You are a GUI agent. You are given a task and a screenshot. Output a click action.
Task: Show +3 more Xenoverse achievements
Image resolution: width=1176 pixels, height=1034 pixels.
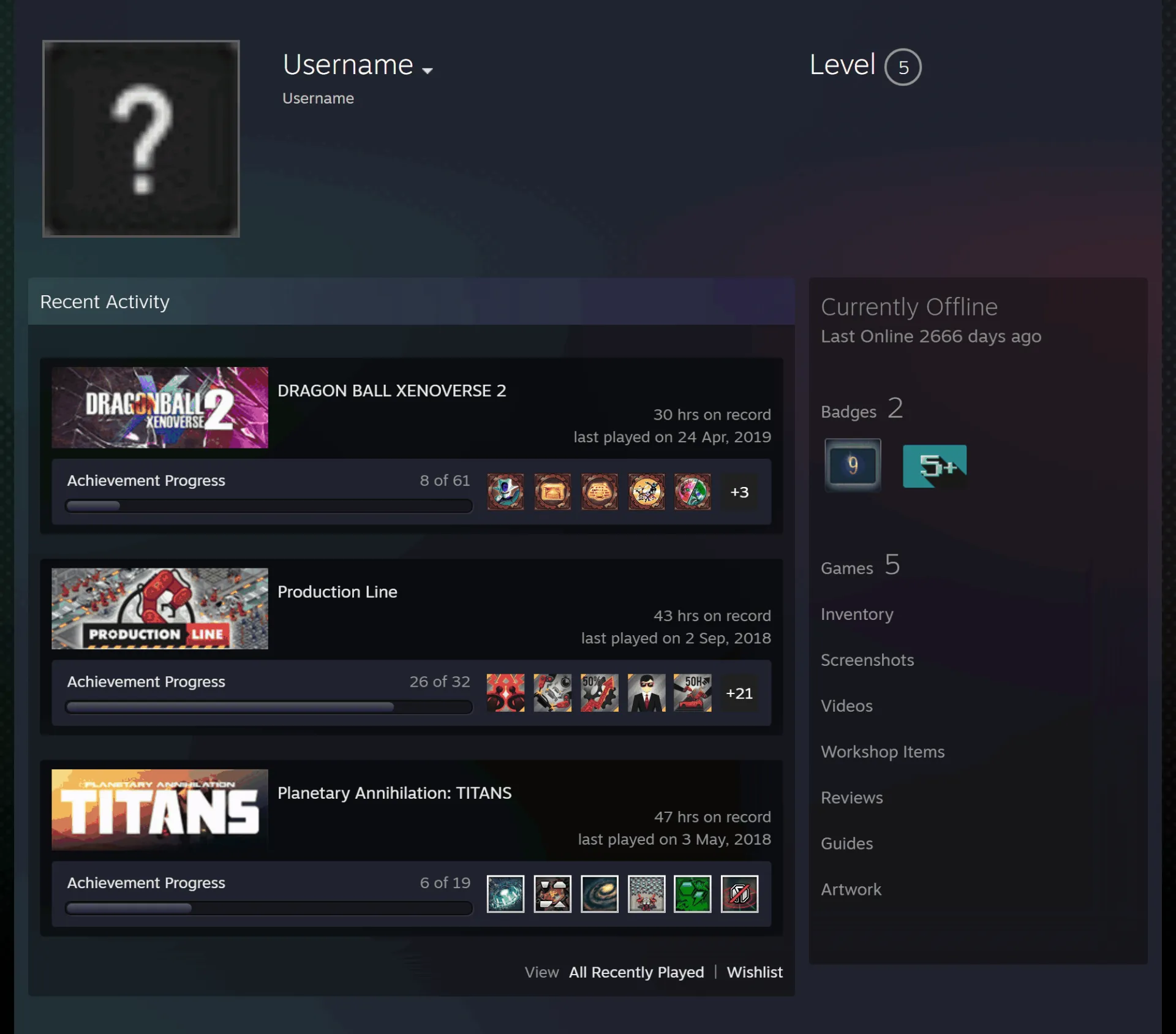click(739, 492)
